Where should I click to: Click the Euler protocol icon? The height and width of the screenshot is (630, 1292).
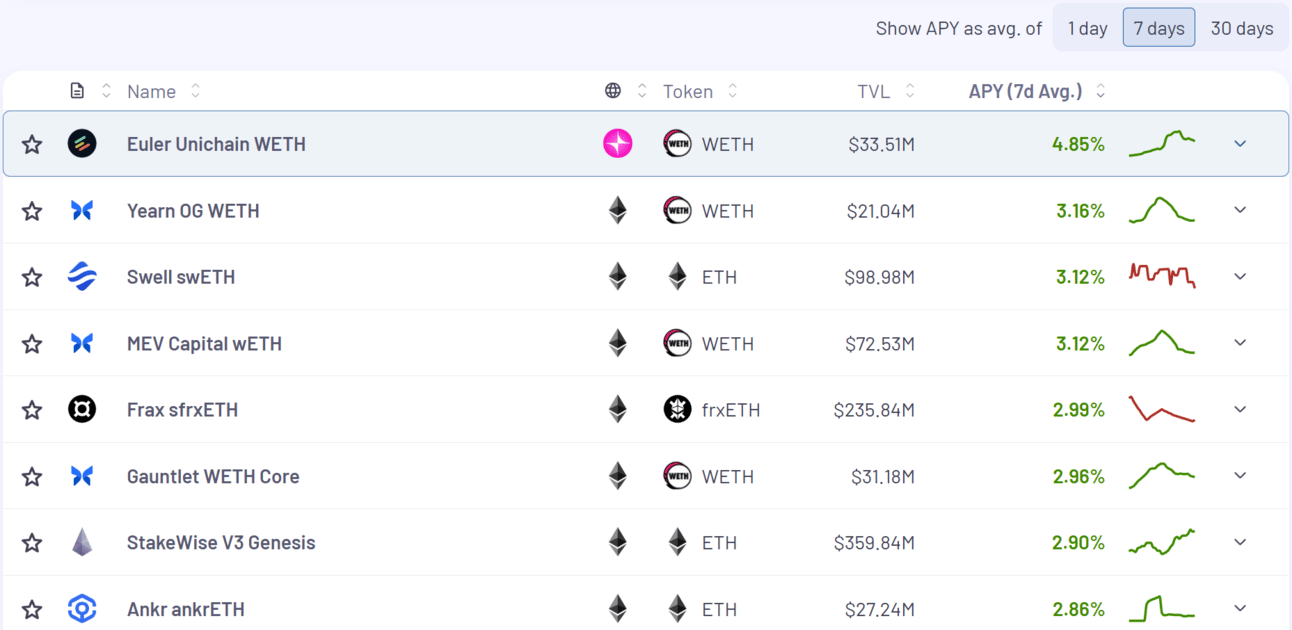pyautogui.click(x=82, y=144)
